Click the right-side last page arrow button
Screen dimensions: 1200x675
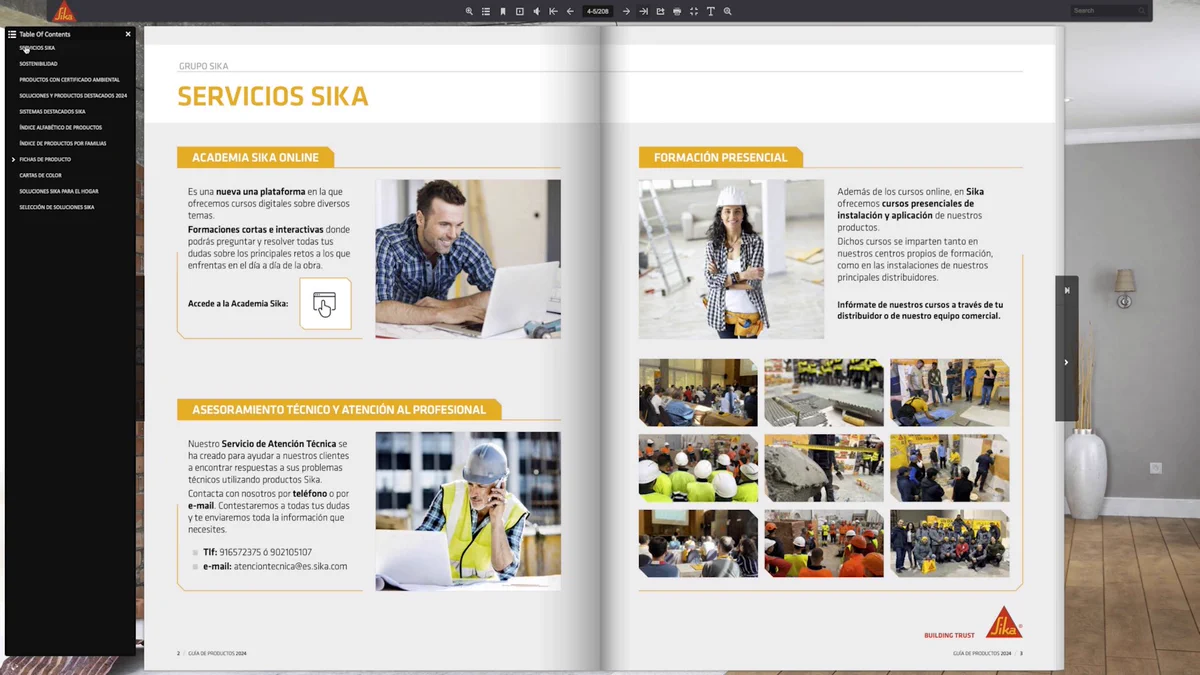(1067, 290)
